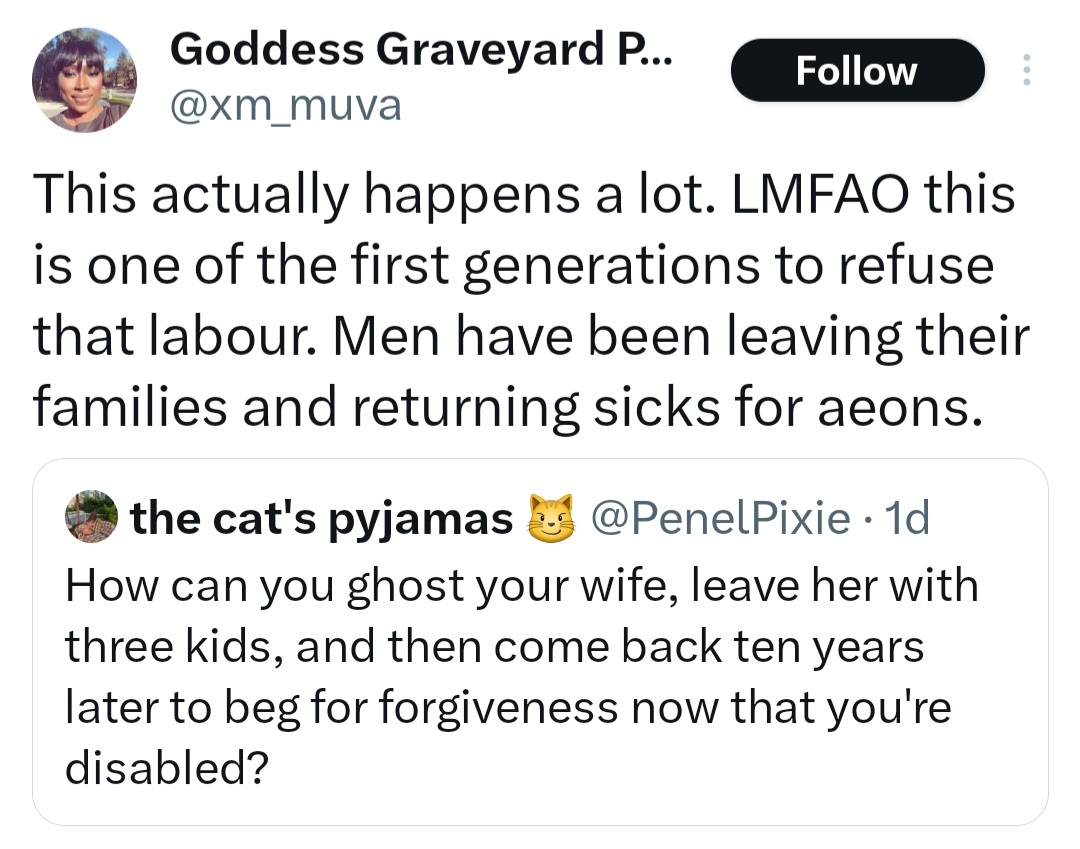This screenshot has width=1080, height=849.
Task: Click the Goddess Graveyard P... display name
Action: (x=421, y=49)
